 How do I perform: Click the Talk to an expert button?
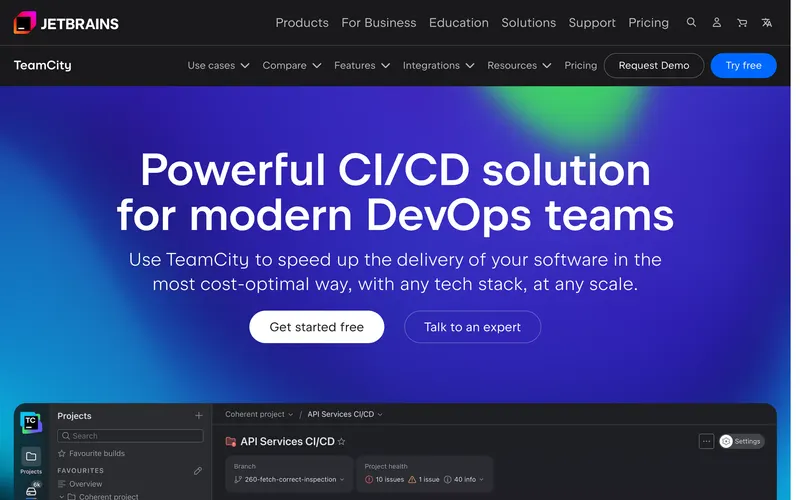(x=472, y=327)
